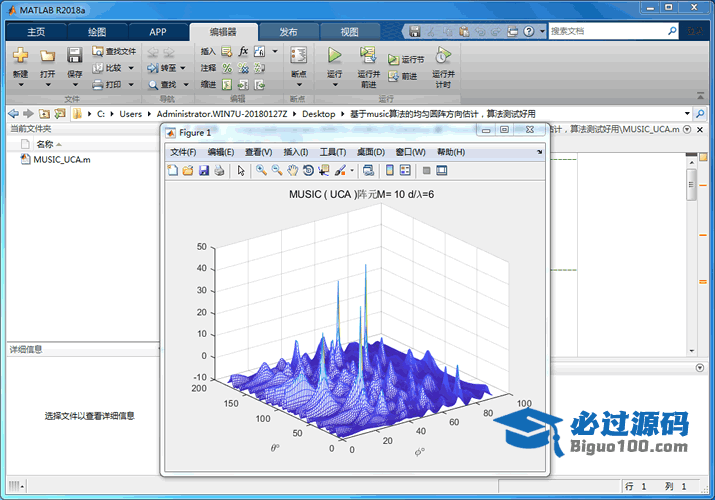This screenshot has width=715, height=500.
Task: Click the Find (查找) magnifier icon
Action: click(153, 85)
